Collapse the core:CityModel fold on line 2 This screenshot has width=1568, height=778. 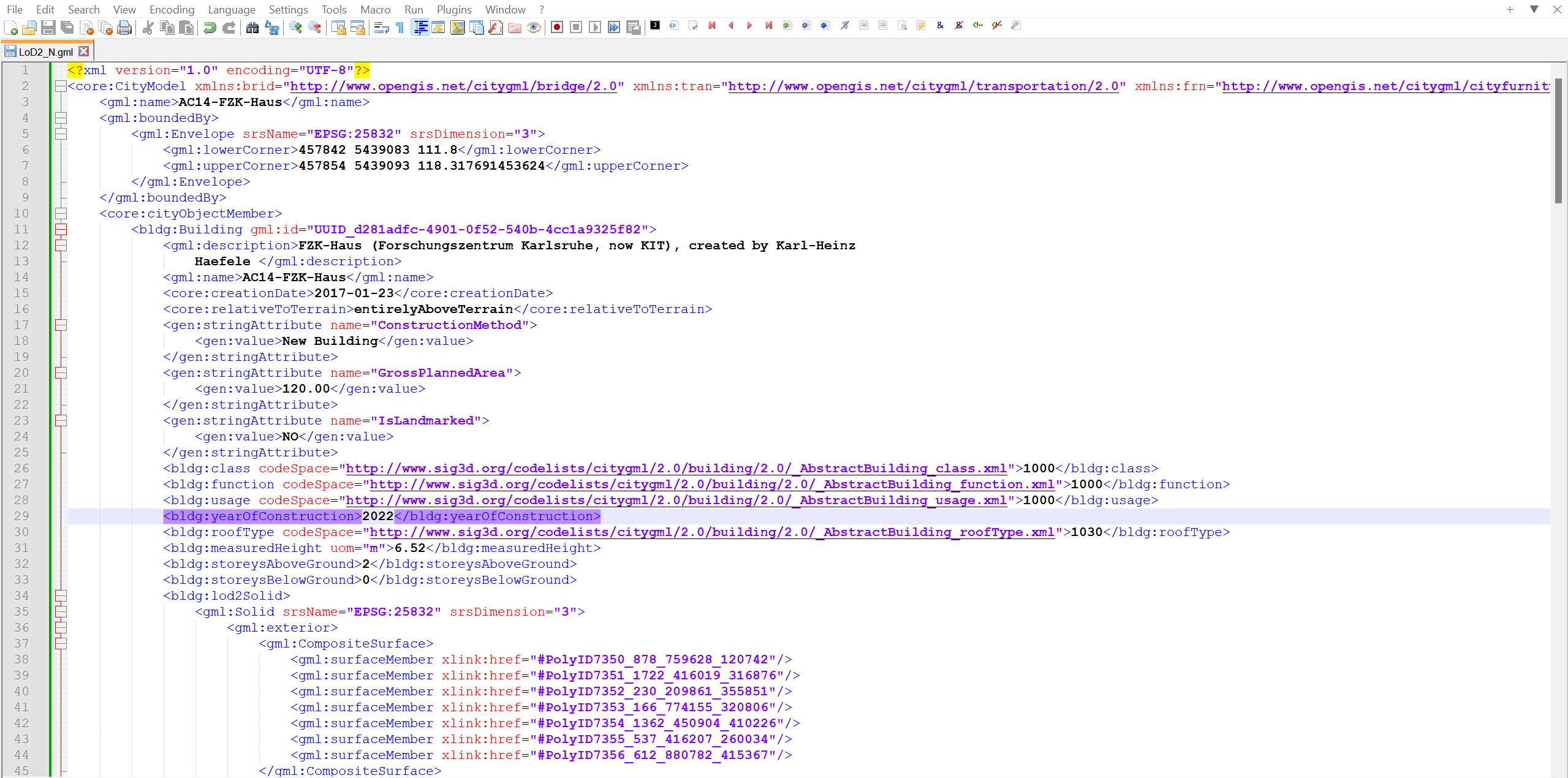pyautogui.click(x=61, y=86)
